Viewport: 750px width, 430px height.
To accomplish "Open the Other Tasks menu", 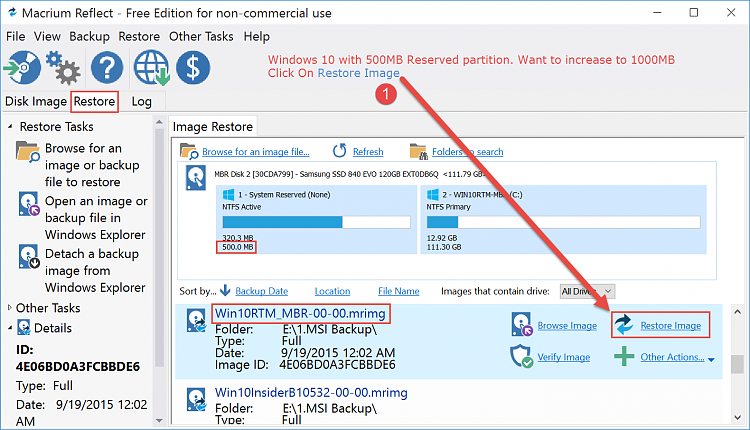I will (201, 36).
